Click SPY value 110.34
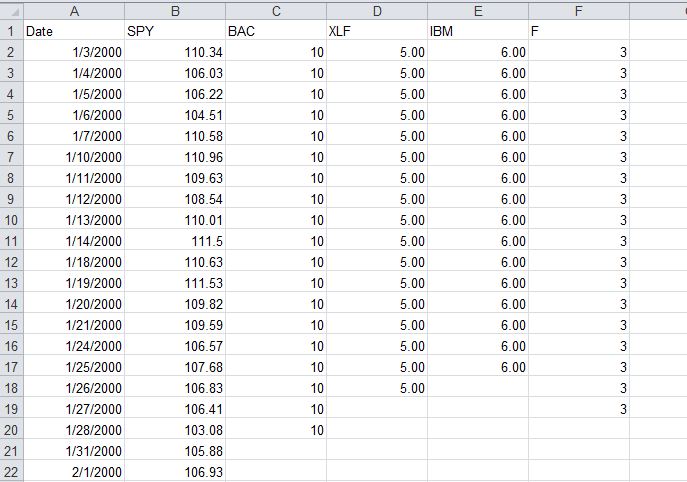Screen dimensions: 687x482 [x=175, y=52]
